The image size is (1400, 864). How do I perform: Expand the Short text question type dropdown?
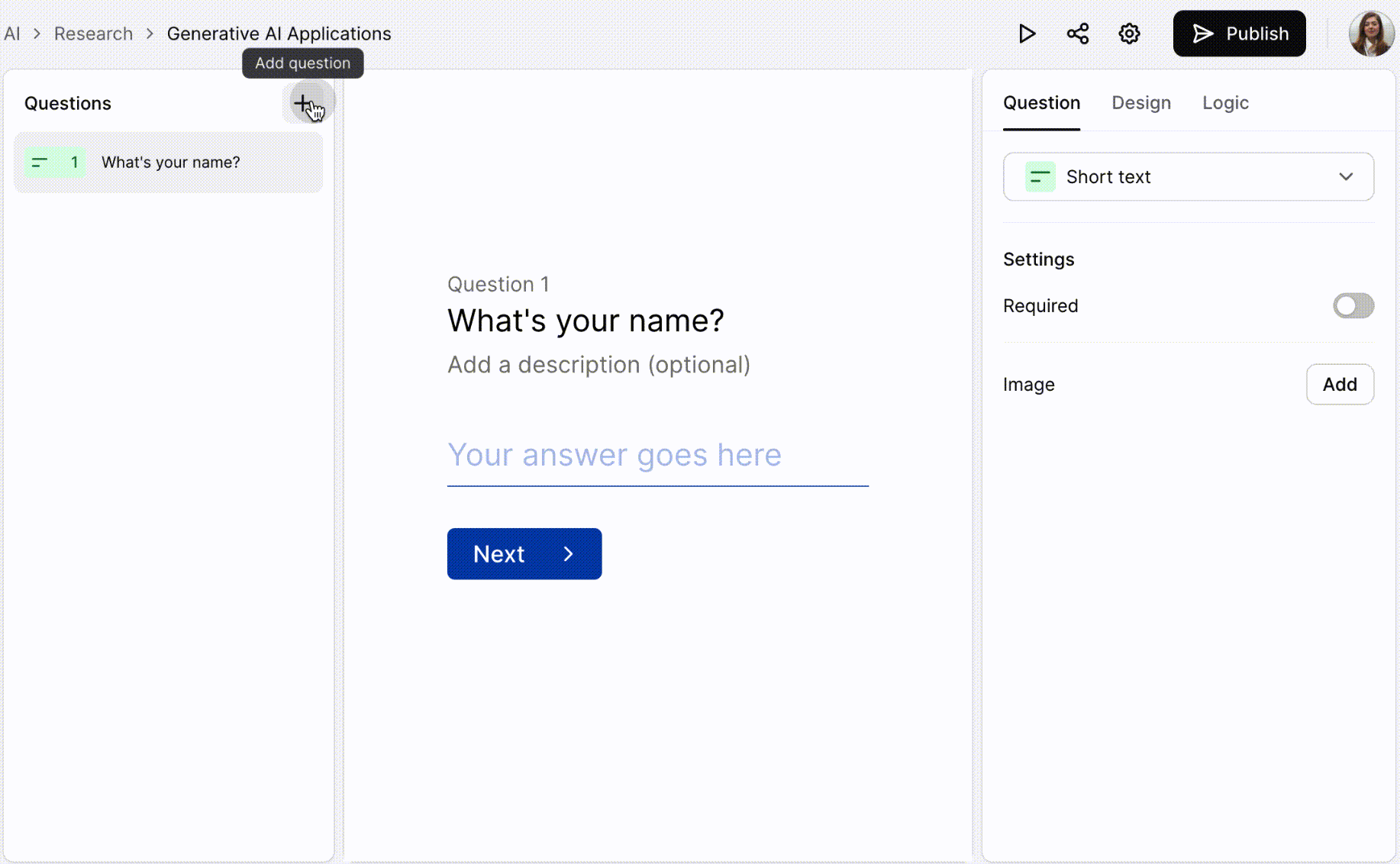(x=1187, y=177)
